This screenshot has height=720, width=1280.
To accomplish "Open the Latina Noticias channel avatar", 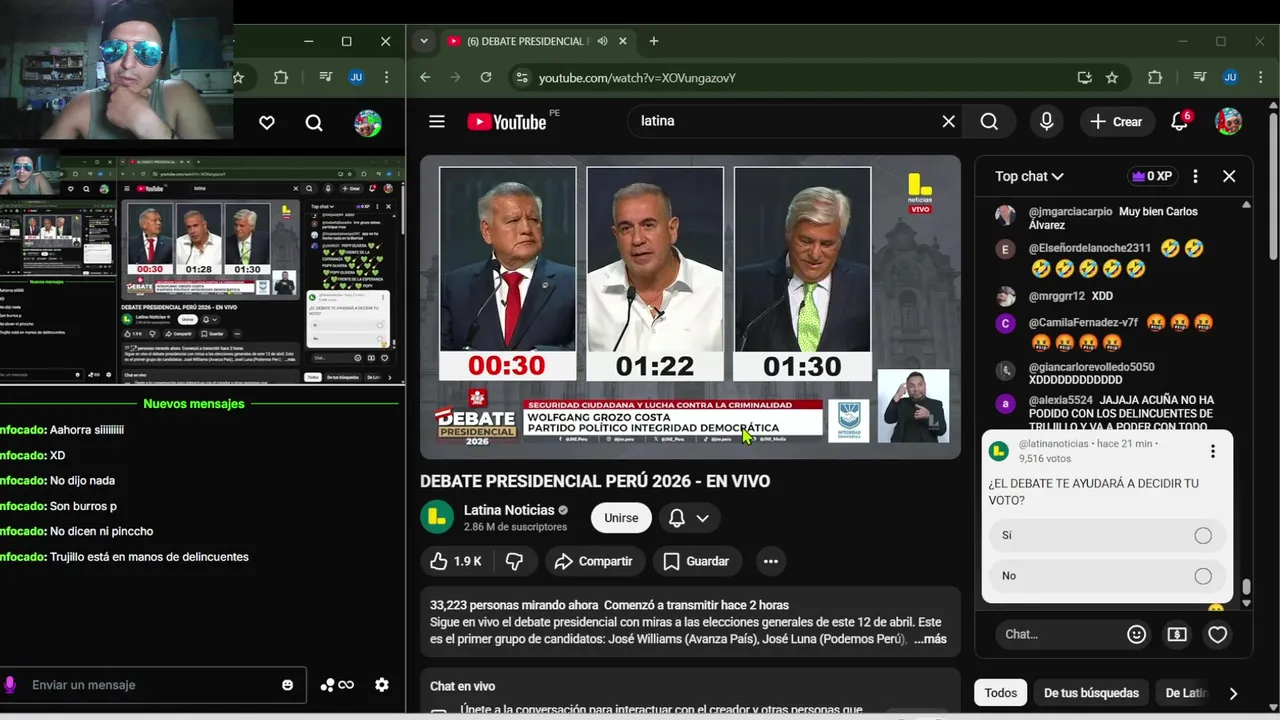I will (x=436, y=517).
